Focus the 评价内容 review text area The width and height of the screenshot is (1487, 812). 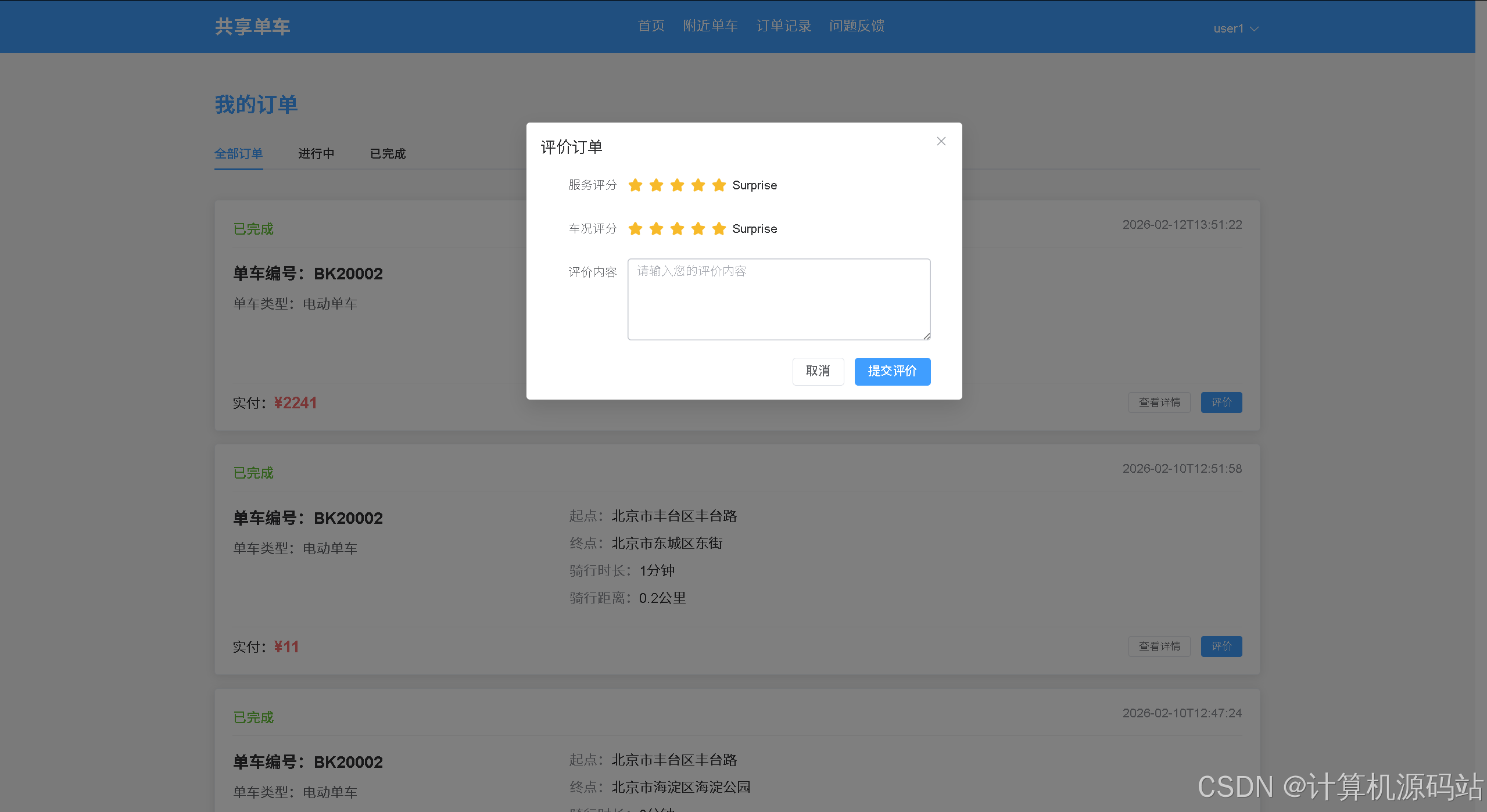[x=779, y=299]
